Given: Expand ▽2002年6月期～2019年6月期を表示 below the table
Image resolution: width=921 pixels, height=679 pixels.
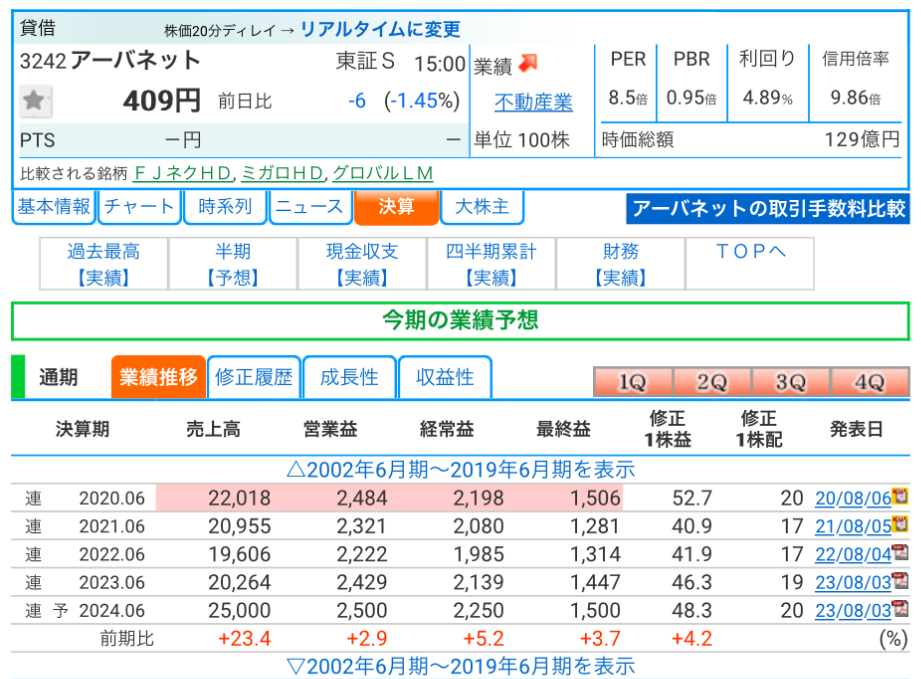Looking at the screenshot, I should (461, 666).
